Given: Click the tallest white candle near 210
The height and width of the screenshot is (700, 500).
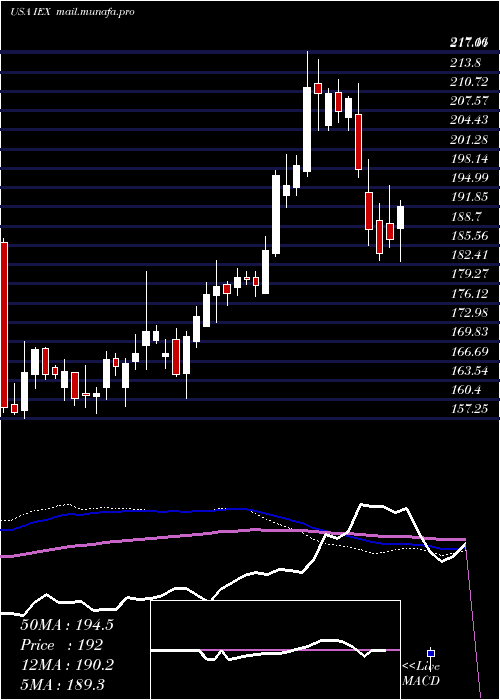Looking at the screenshot, I should (307, 129).
